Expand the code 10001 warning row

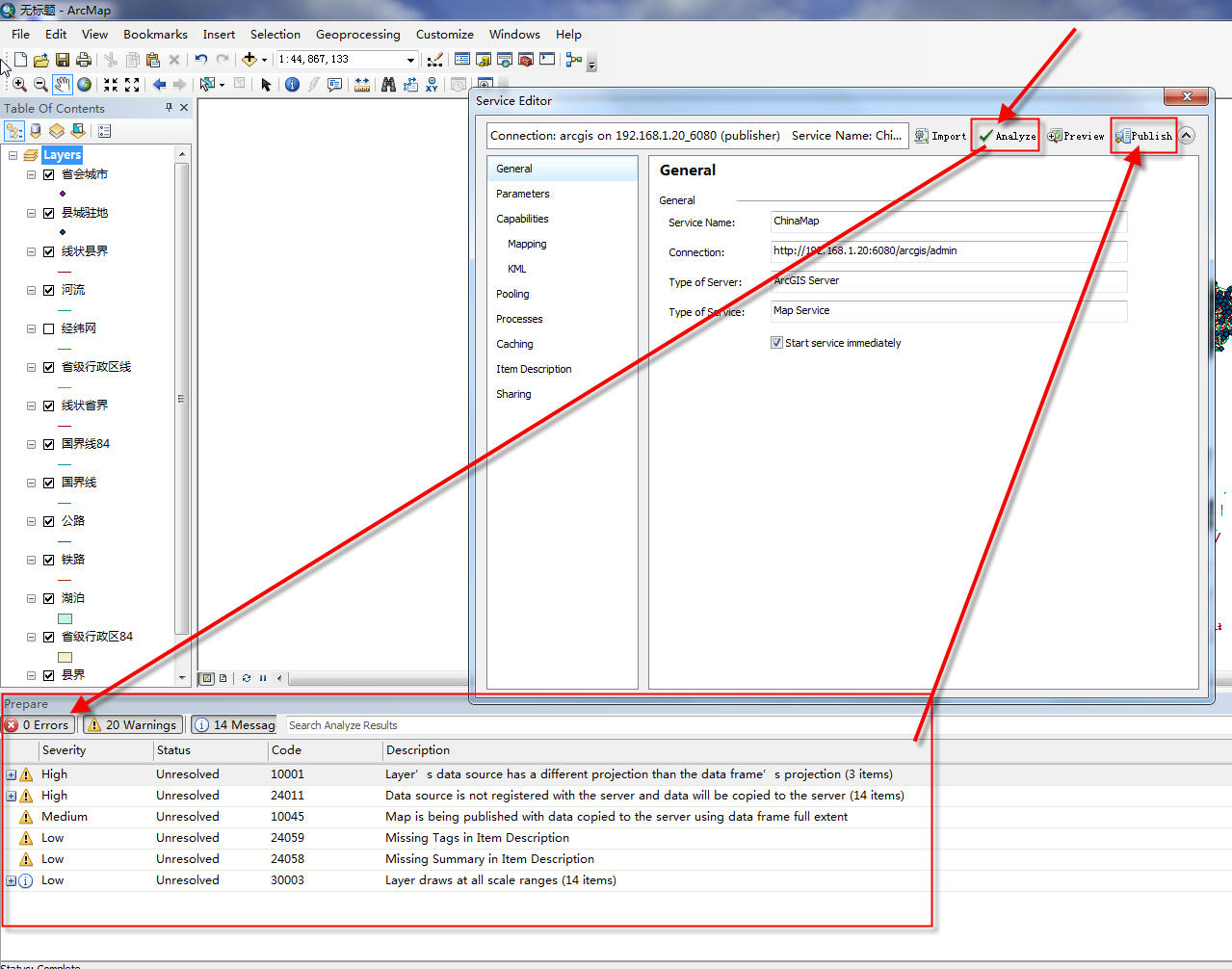[x=11, y=774]
